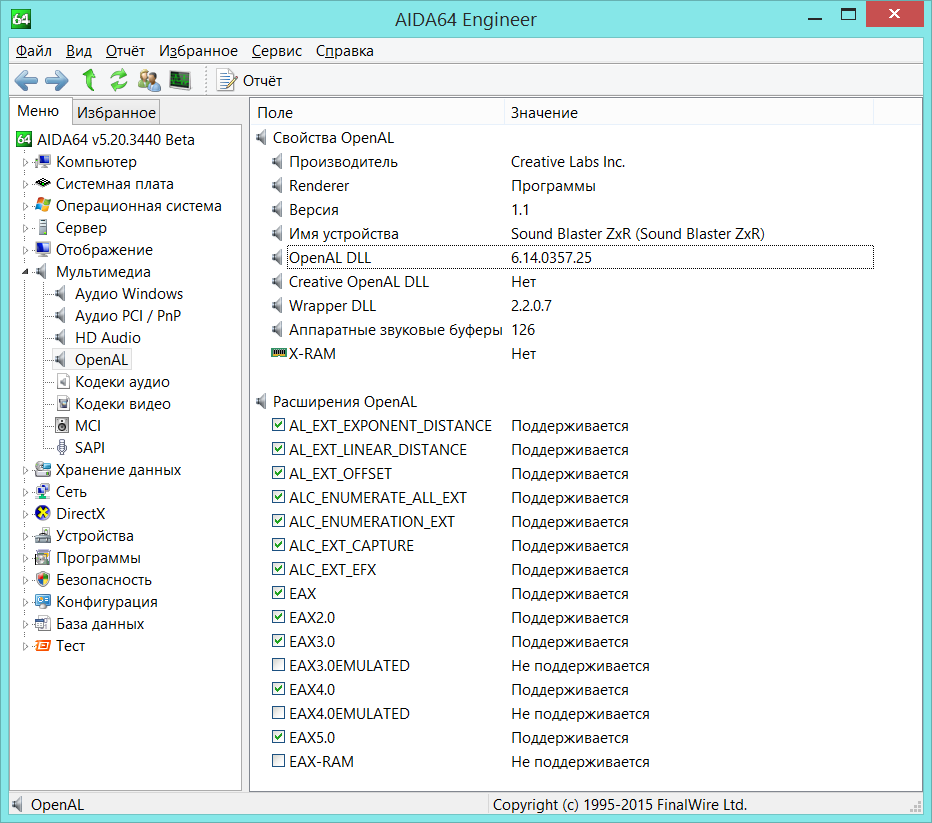932x823 pixels.
Task: Collapse the Мультимедиа tree node
Action: tap(25, 272)
